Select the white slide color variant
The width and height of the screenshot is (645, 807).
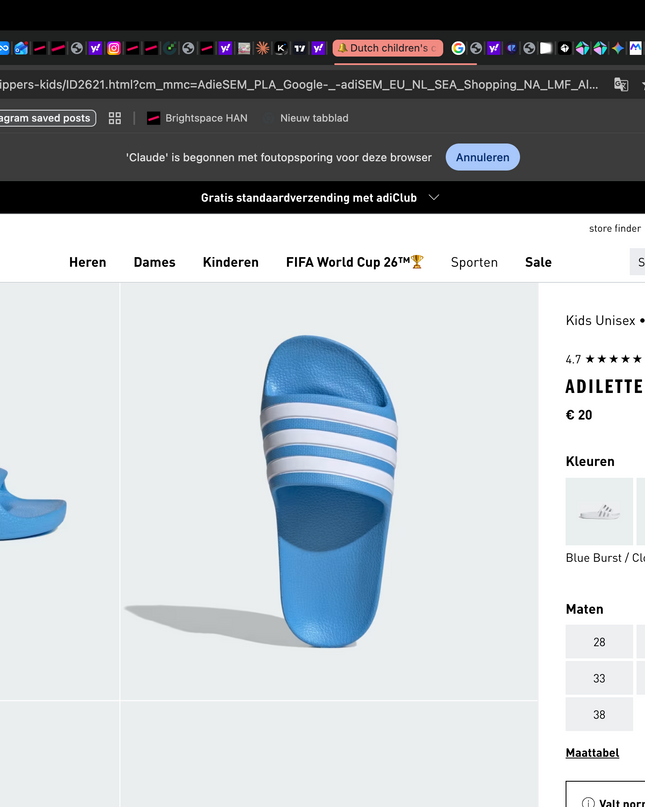pos(599,512)
